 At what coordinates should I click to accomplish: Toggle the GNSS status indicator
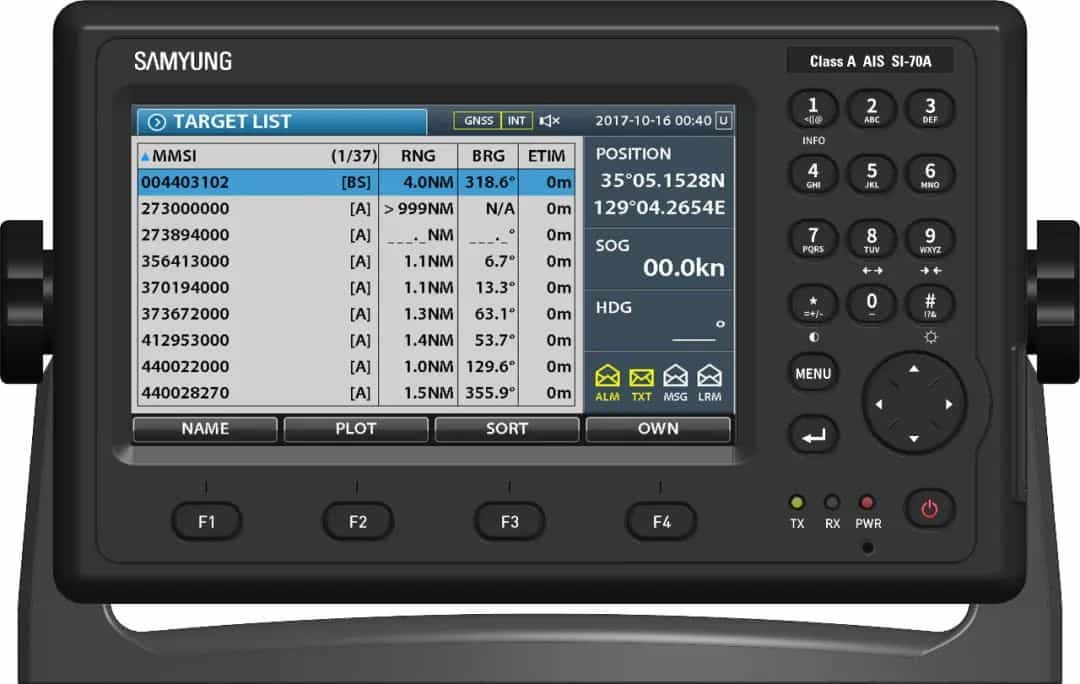477,121
